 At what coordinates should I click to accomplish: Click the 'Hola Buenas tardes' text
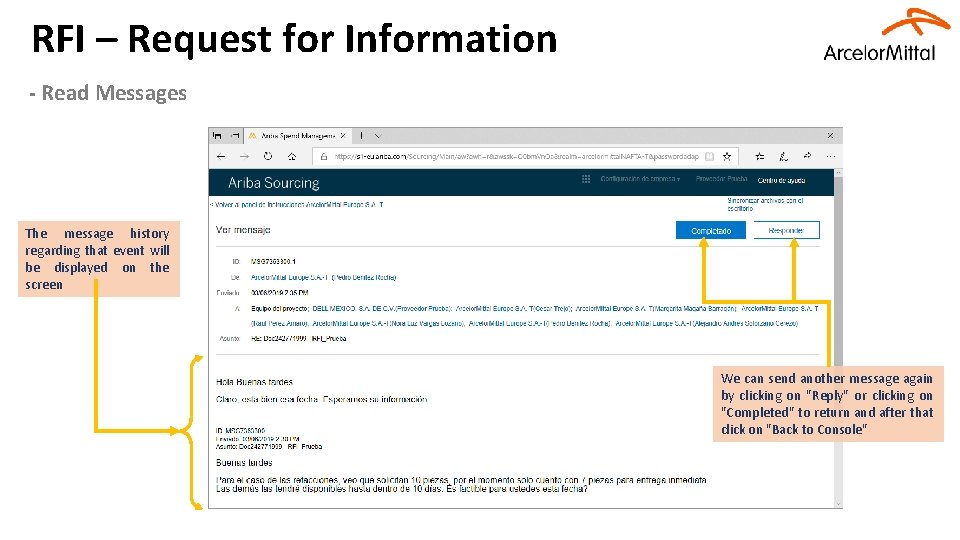tap(254, 382)
